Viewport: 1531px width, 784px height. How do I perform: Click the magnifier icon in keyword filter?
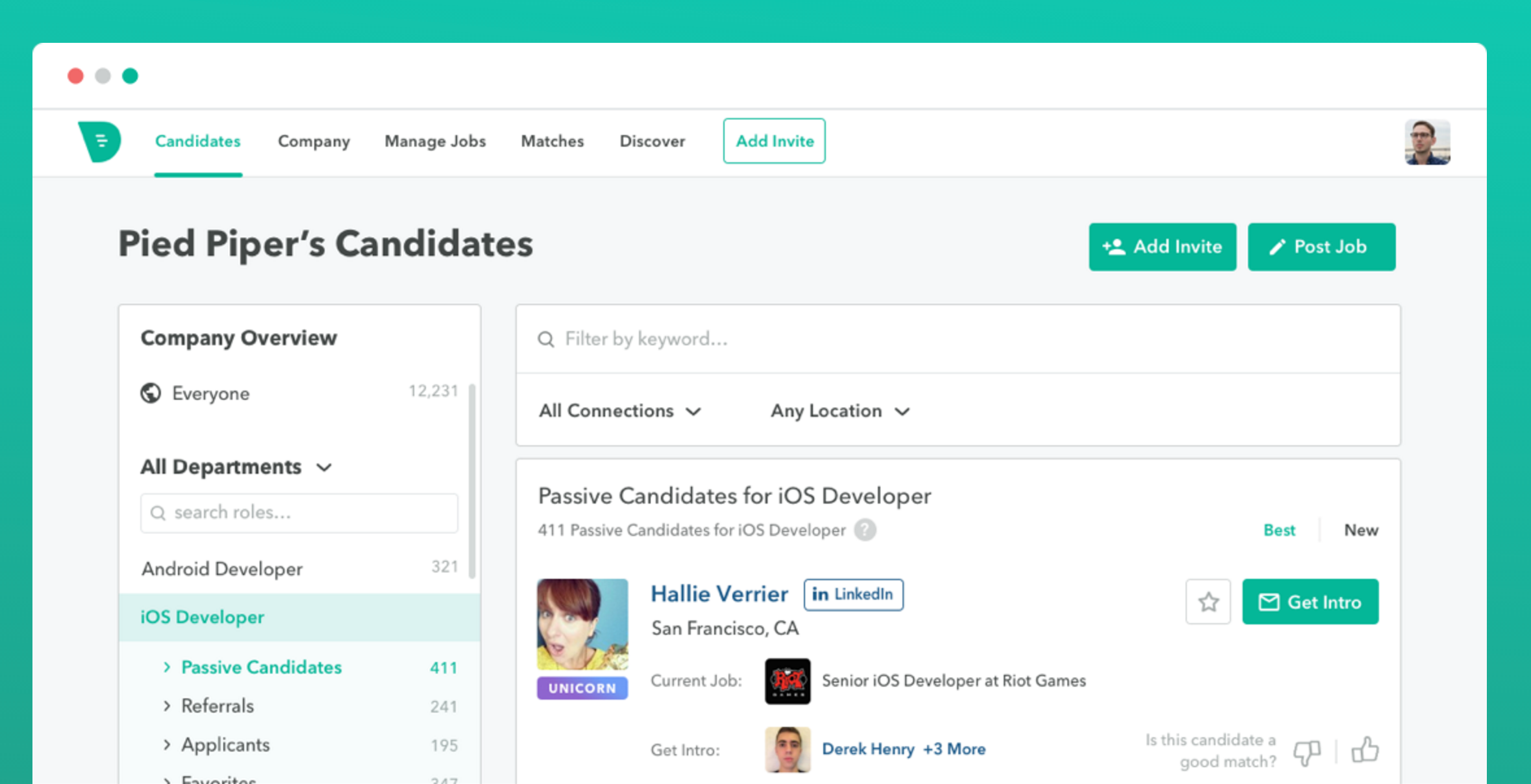[x=546, y=339]
